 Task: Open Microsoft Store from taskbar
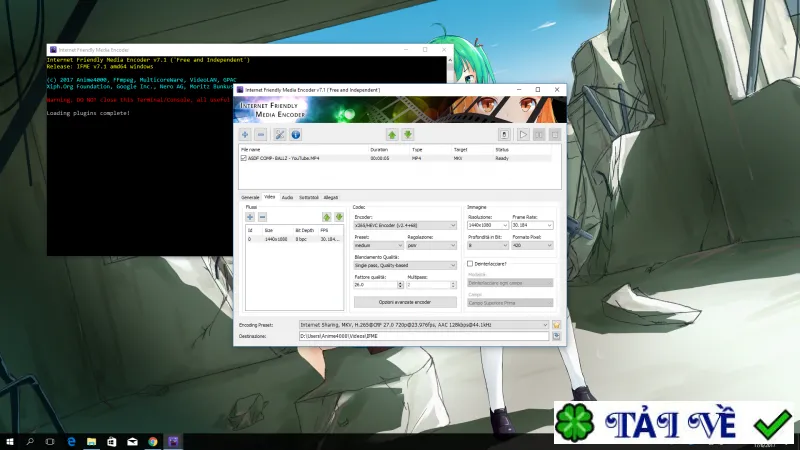click(112, 441)
